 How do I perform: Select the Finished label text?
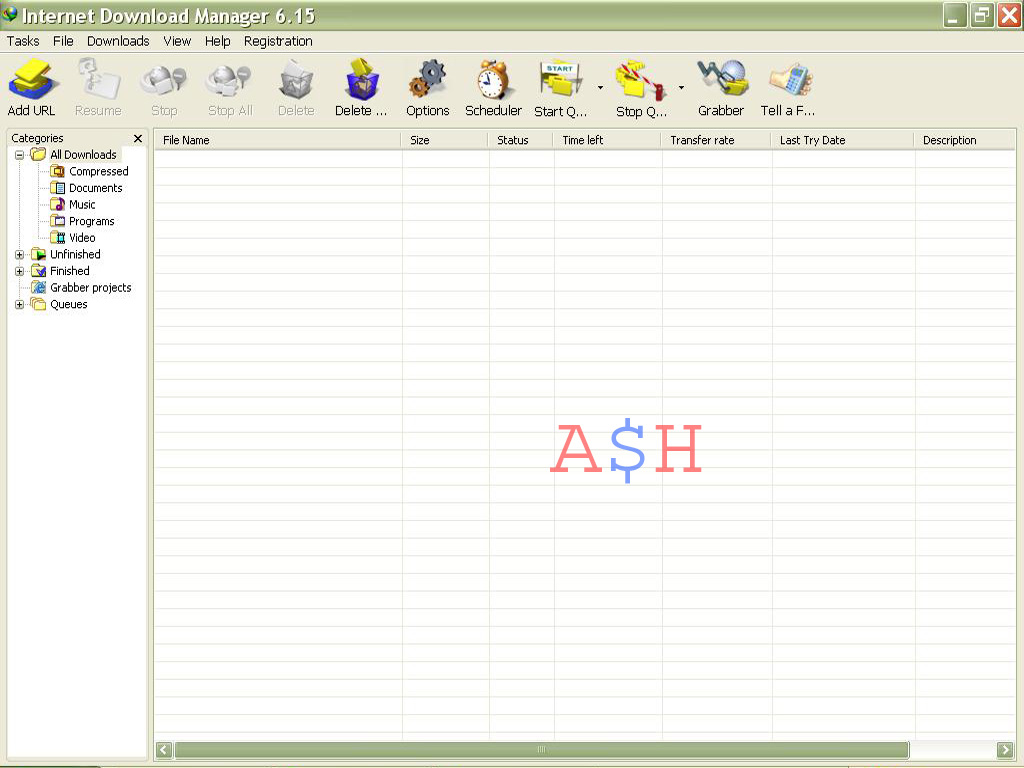[x=70, y=271]
